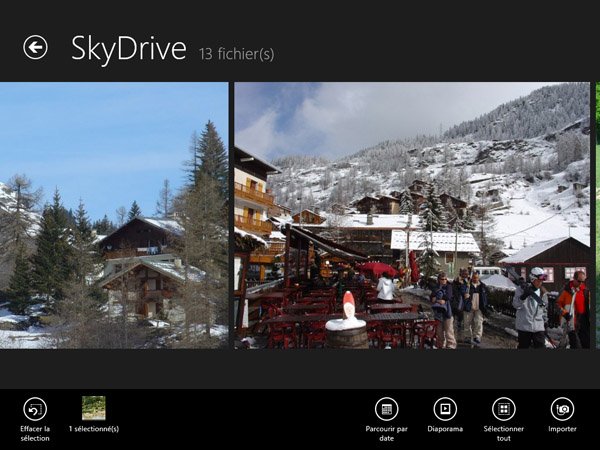
Task: Click the selected photo thumbnail in app bar
Action: point(94,408)
